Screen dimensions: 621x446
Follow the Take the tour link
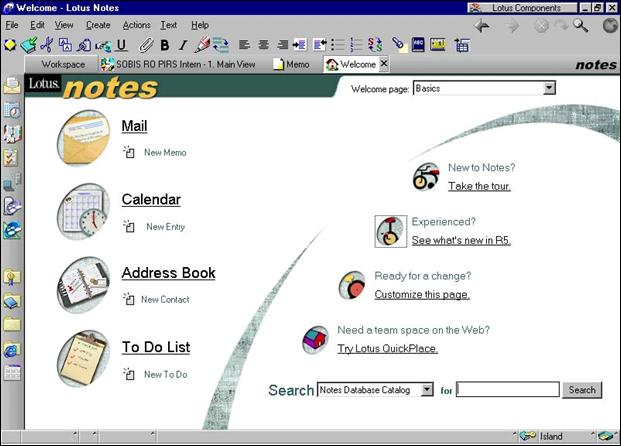coord(479,186)
